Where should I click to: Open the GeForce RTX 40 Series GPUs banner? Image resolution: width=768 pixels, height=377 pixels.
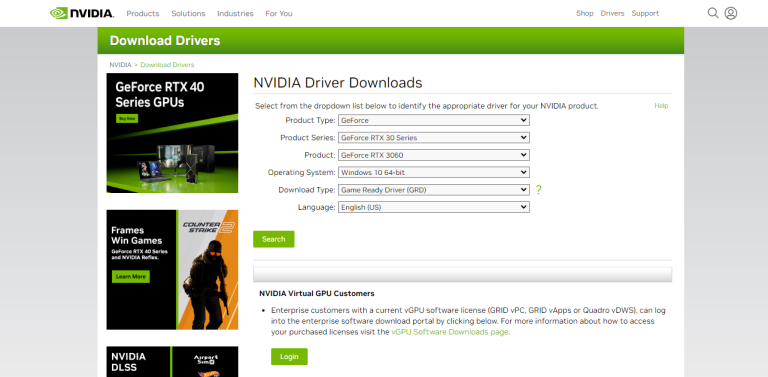point(172,133)
